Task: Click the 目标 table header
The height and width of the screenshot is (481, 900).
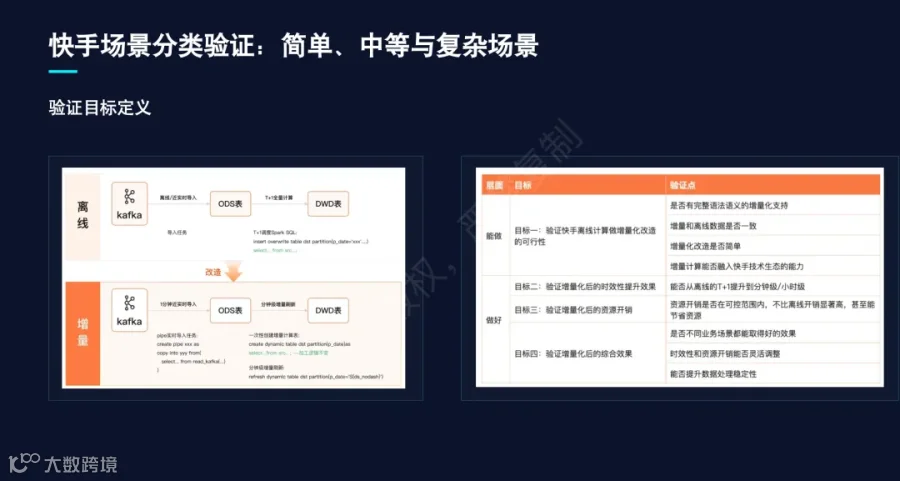Action: (522, 185)
